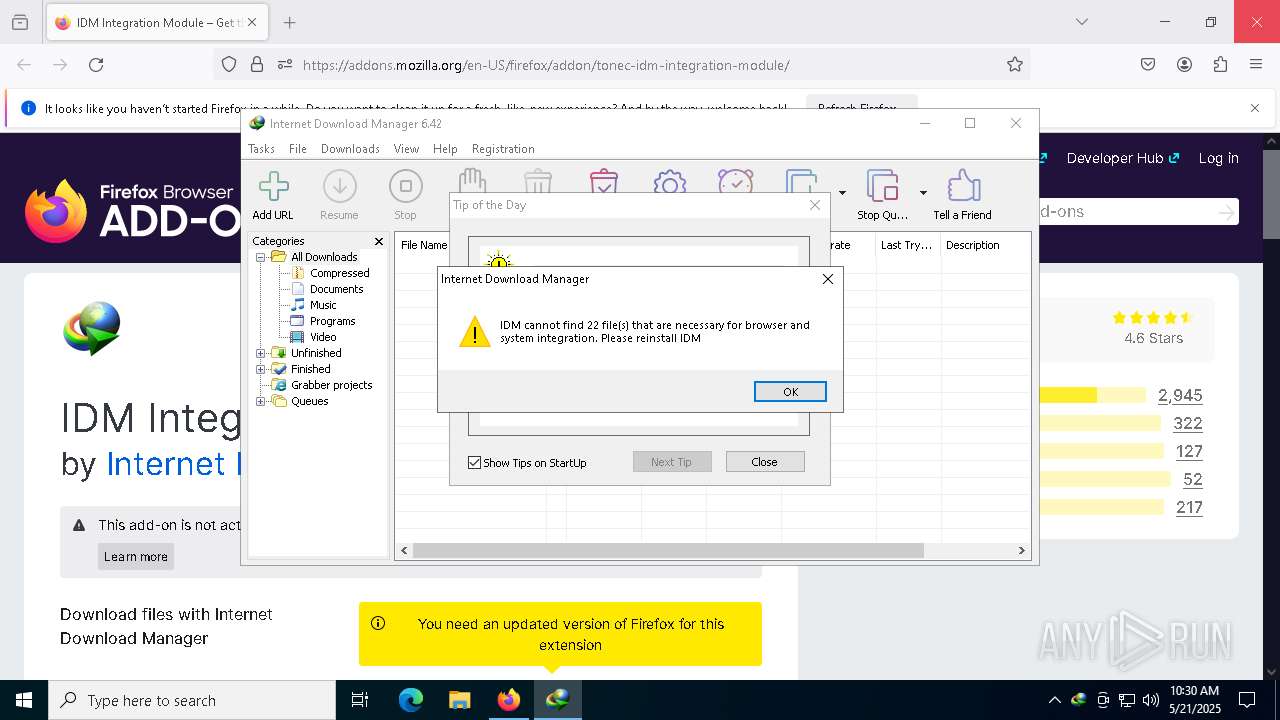Click the Log in link
This screenshot has width=1280, height=720.
click(1218, 158)
